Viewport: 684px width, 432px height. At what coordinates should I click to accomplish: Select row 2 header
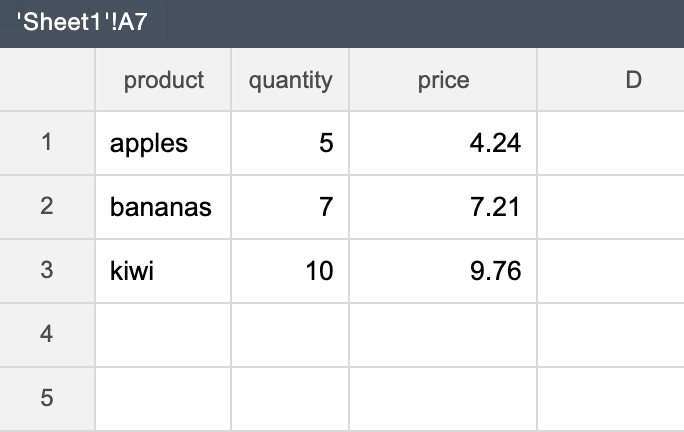[x=47, y=207]
